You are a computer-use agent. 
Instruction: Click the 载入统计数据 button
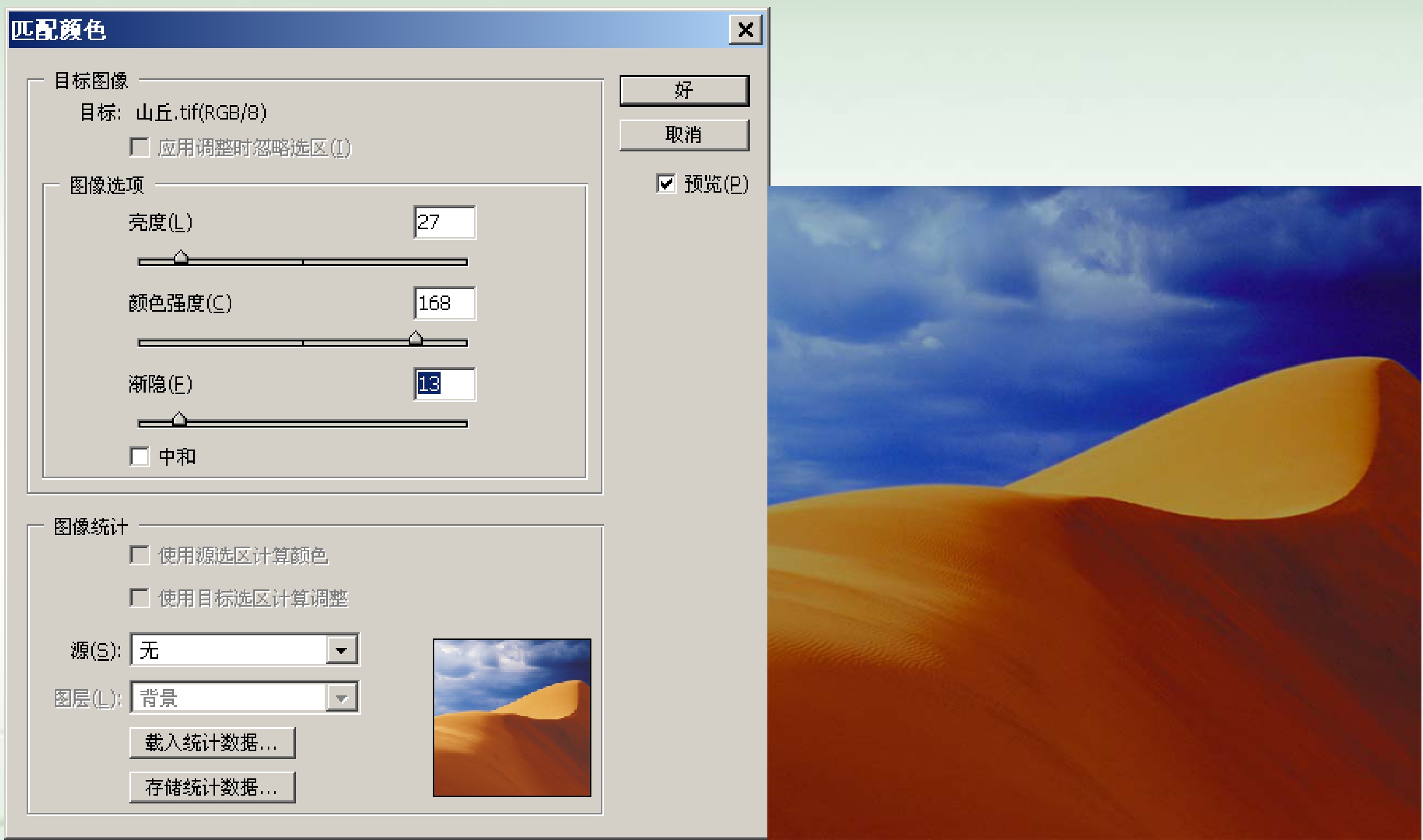212,743
